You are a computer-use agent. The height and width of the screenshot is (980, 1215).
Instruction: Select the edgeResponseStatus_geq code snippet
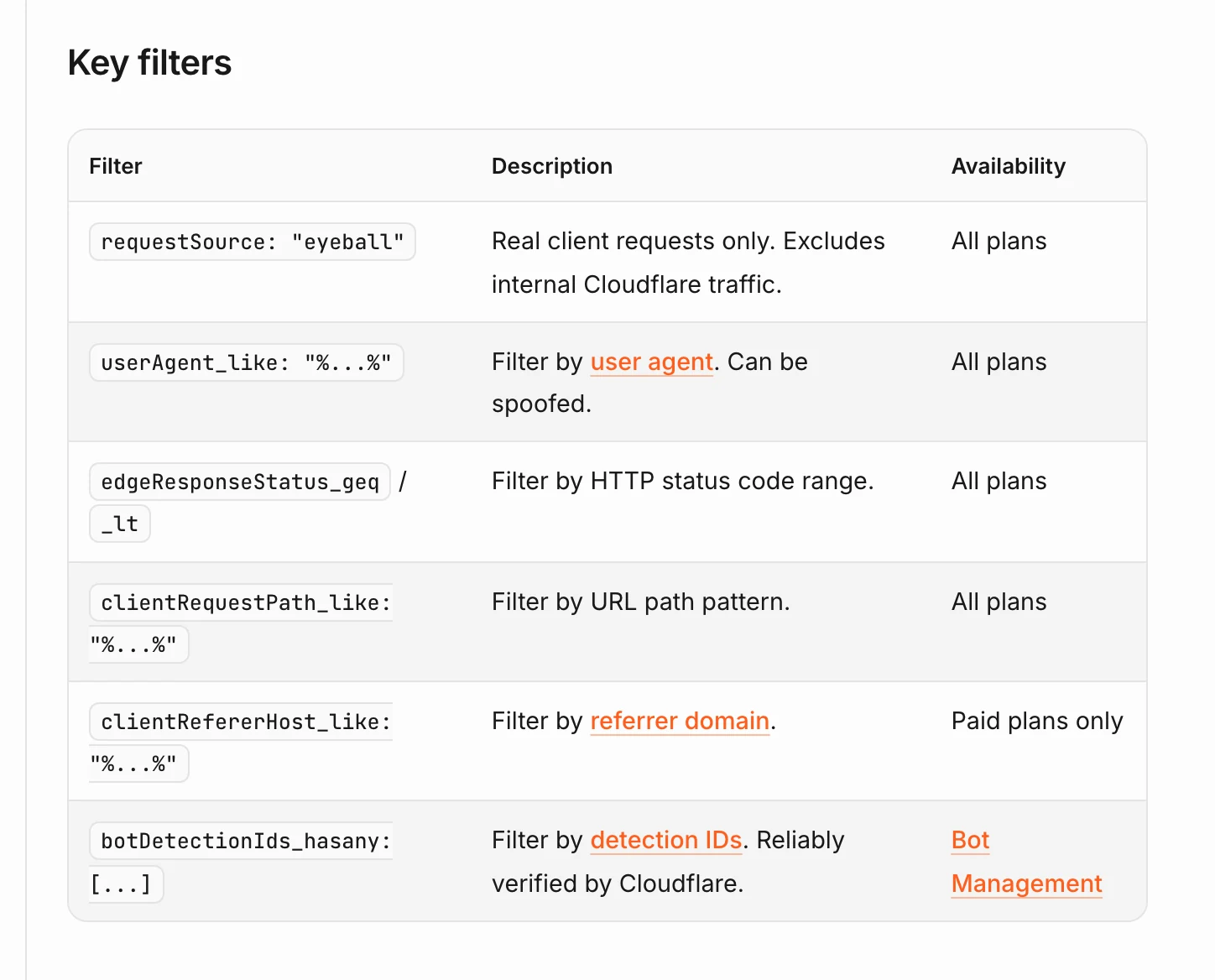(x=240, y=482)
